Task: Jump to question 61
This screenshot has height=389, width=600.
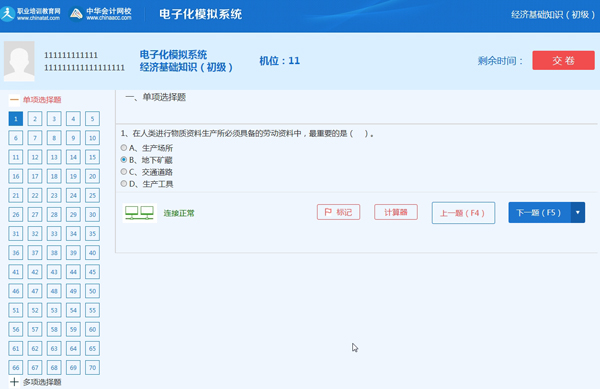Action: tap(16, 348)
